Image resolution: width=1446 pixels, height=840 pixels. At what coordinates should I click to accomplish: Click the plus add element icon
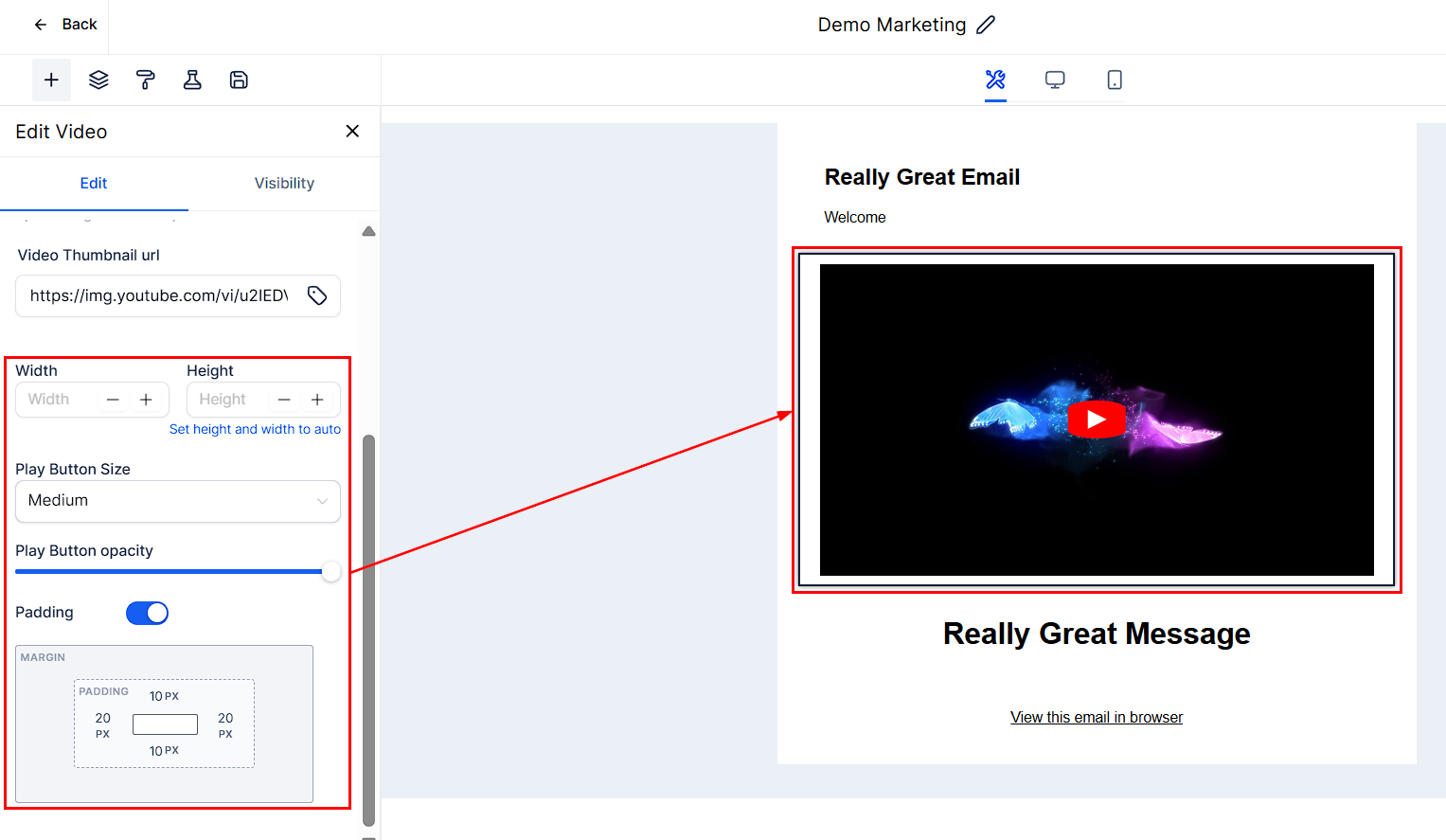[51, 80]
